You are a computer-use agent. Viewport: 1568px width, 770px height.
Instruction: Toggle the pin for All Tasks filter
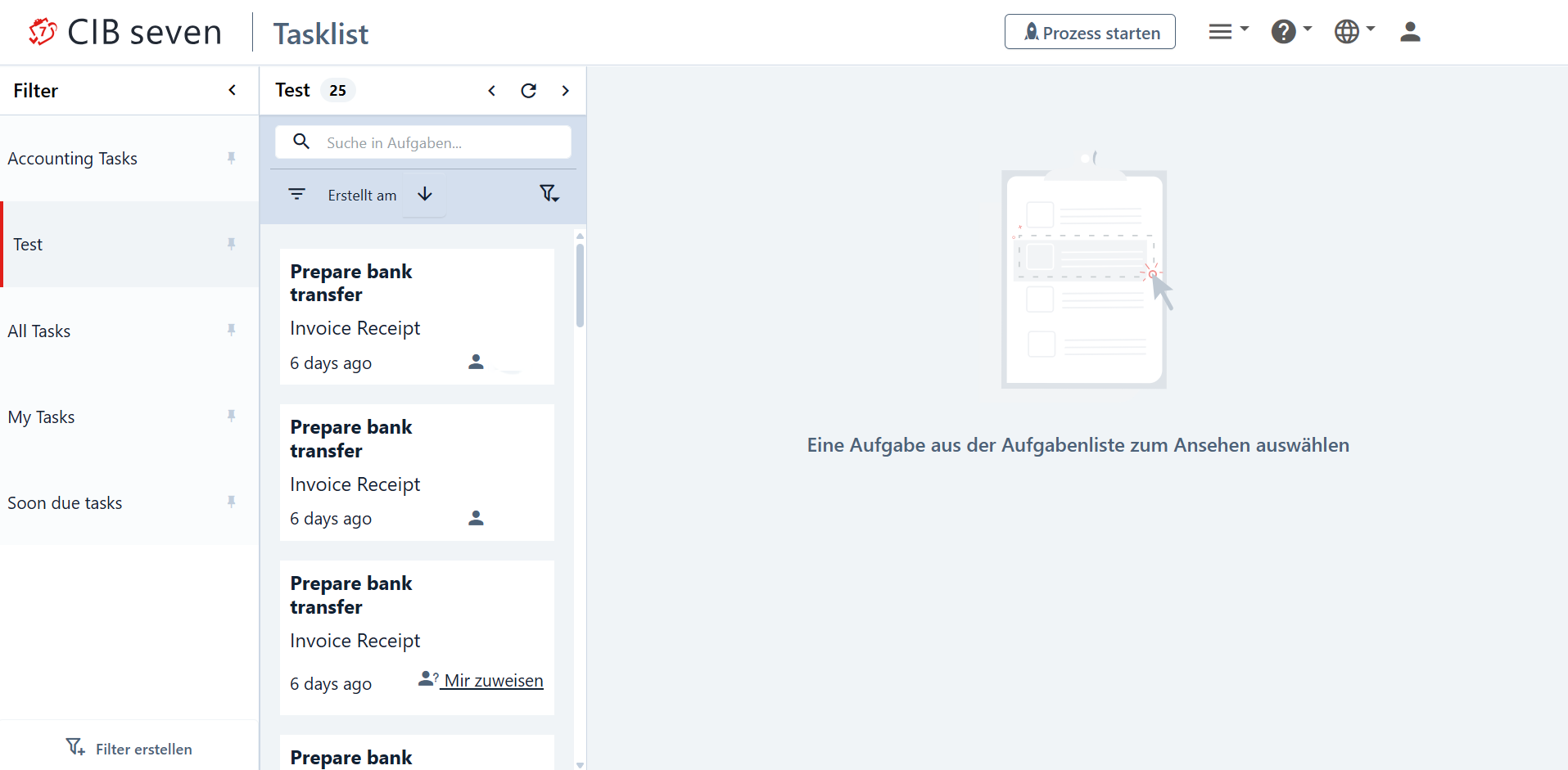coord(232,330)
